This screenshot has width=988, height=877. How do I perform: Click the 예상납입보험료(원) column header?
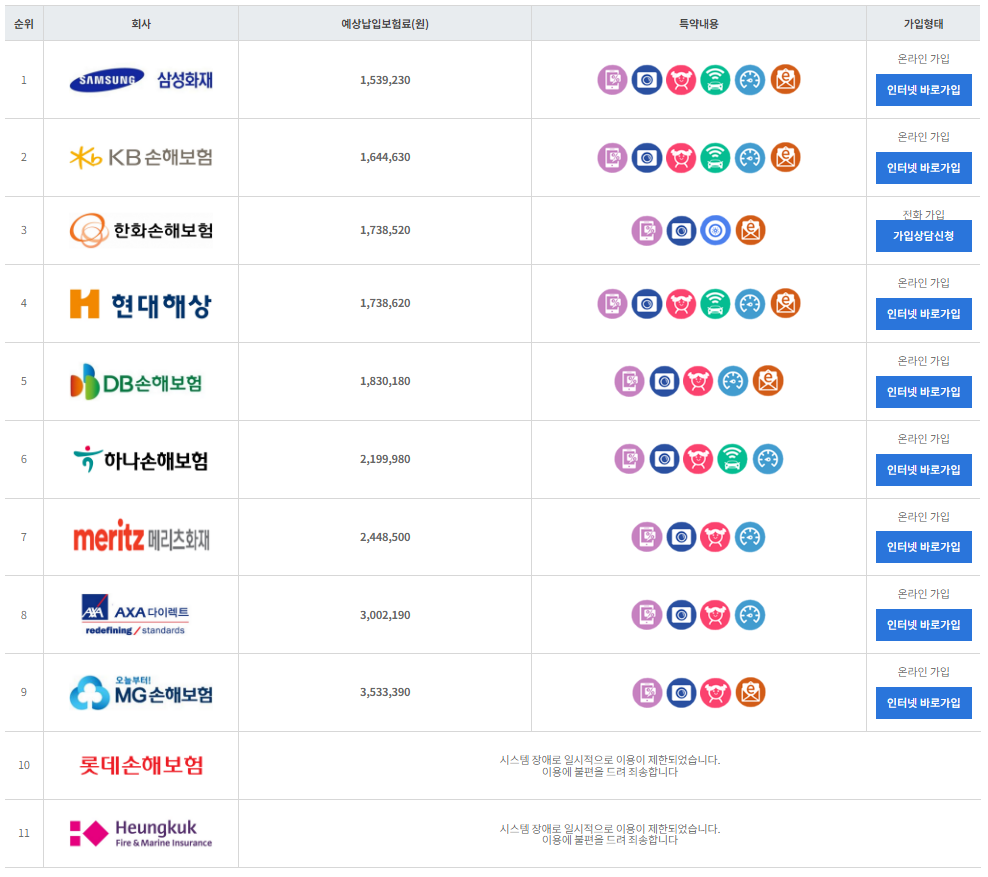coord(385,24)
